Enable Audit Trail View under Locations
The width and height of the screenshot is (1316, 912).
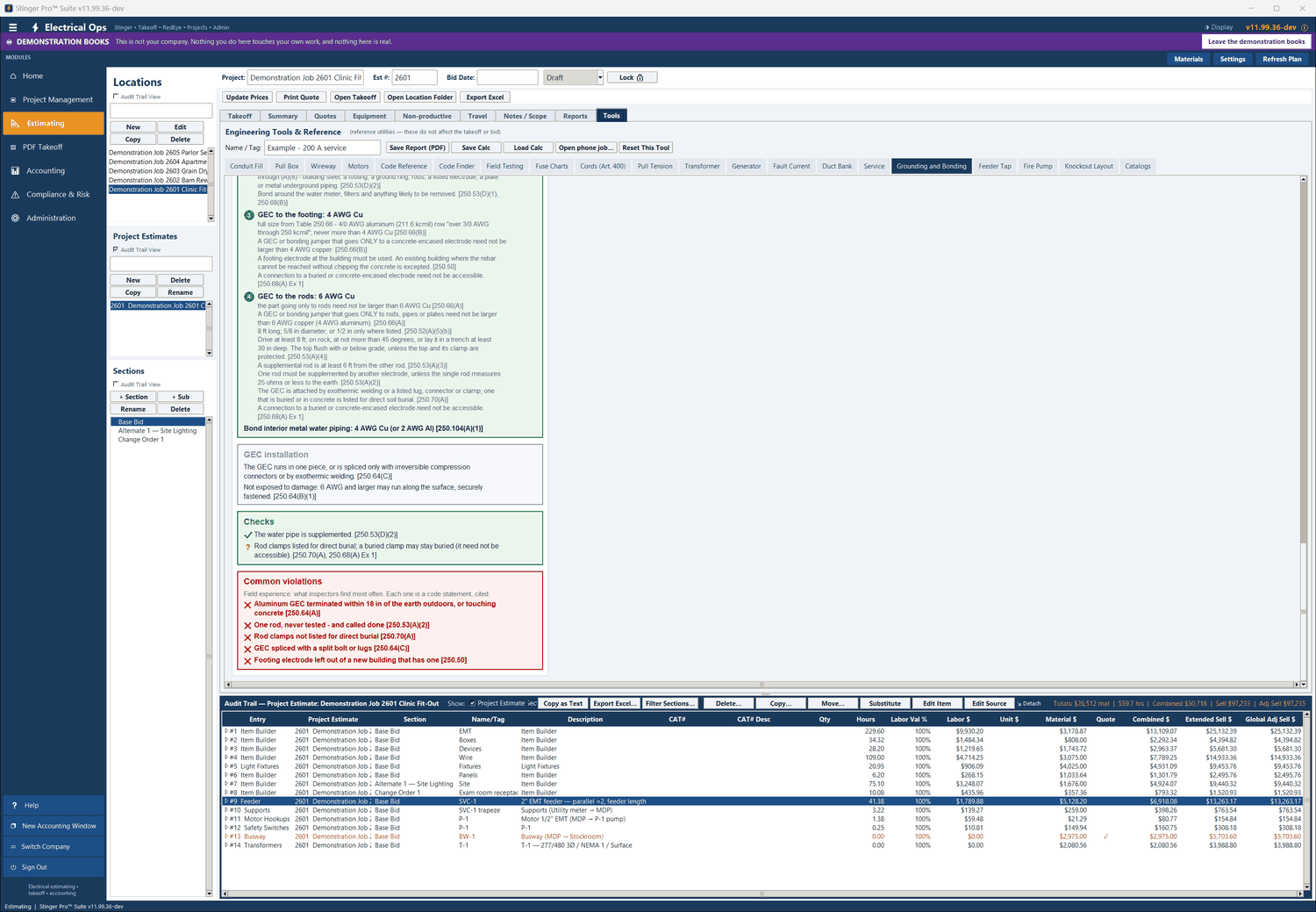point(116,97)
